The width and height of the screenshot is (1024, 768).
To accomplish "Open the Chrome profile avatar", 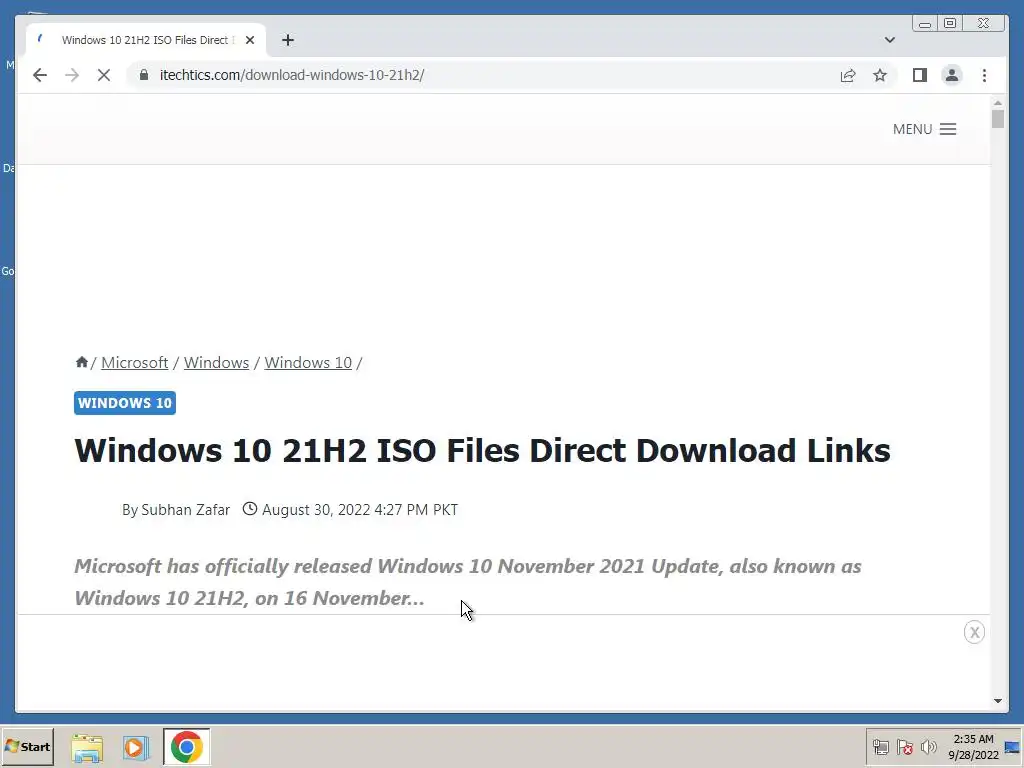I will [952, 75].
